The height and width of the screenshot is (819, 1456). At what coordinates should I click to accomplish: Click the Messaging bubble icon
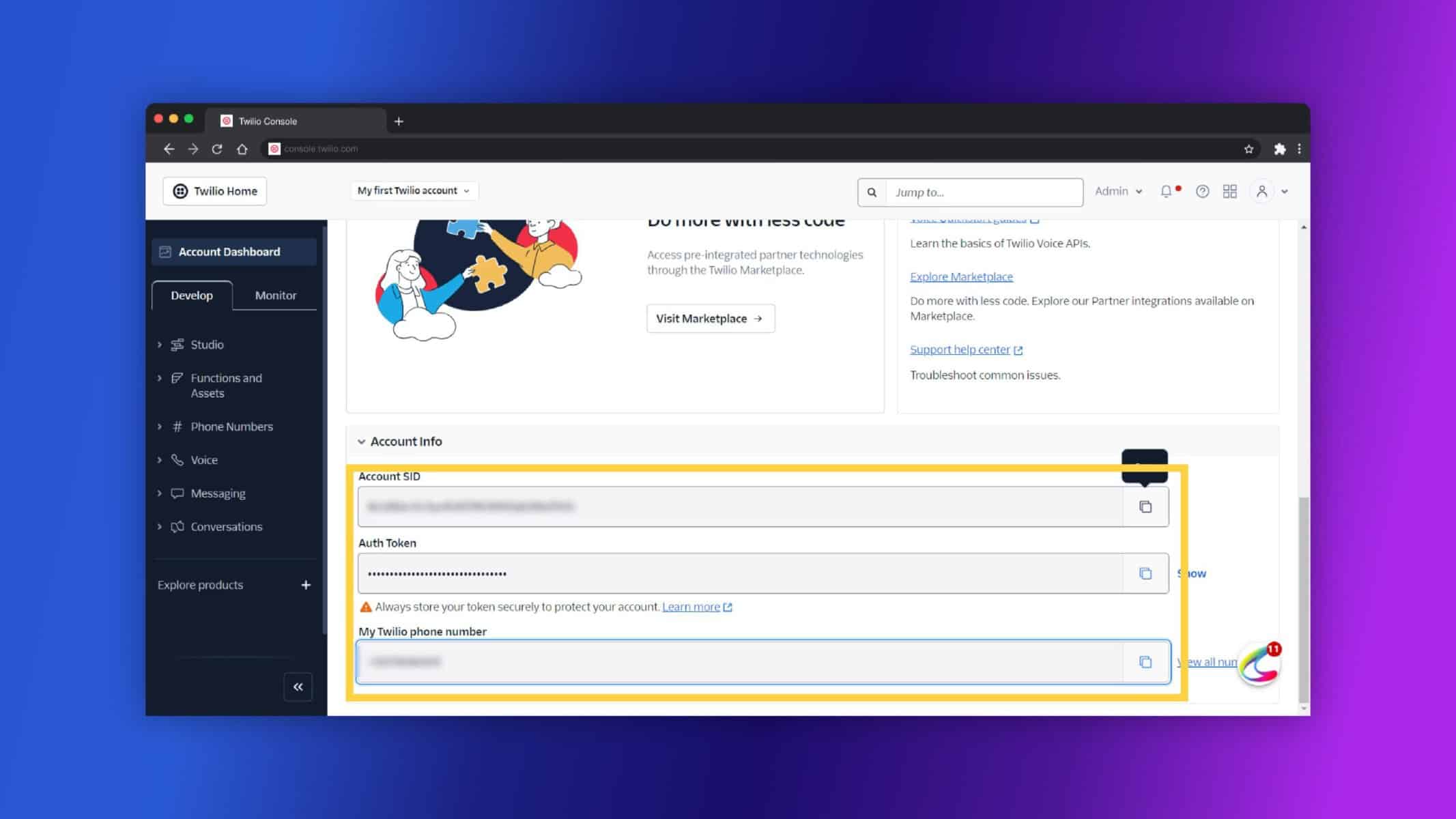tap(177, 493)
